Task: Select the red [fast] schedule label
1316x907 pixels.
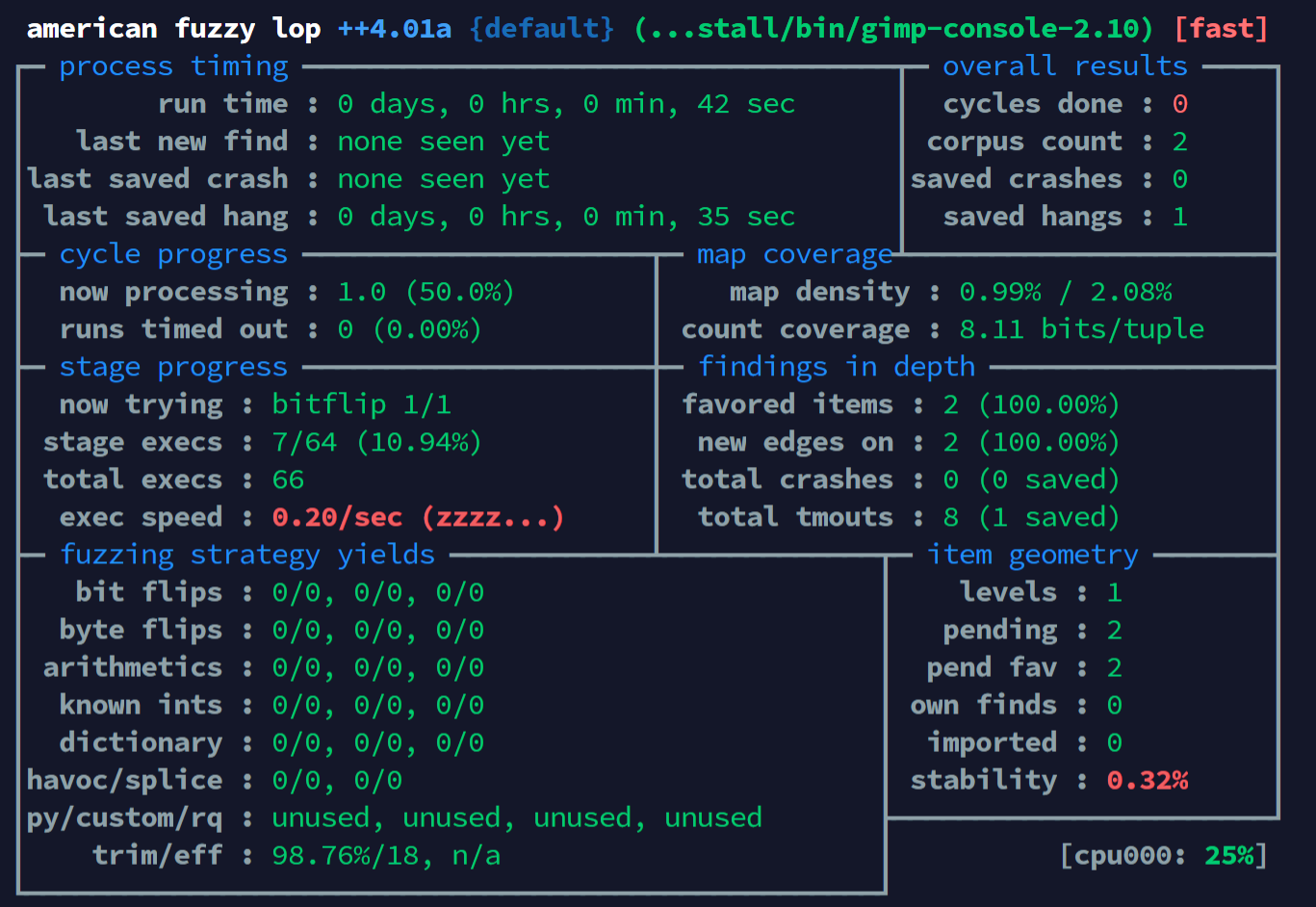Action: (x=1221, y=28)
